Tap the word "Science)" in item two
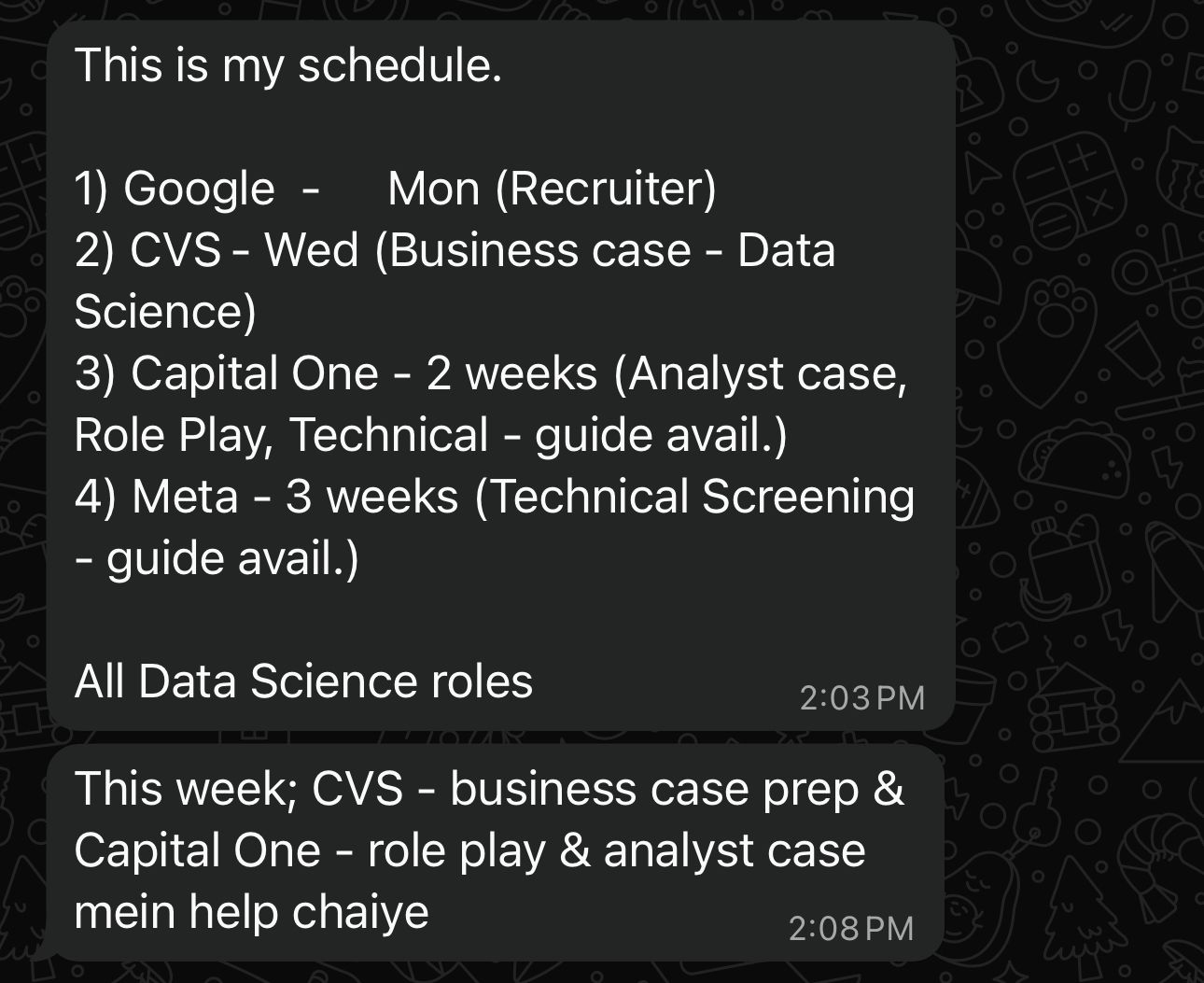 [x=165, y=312]
